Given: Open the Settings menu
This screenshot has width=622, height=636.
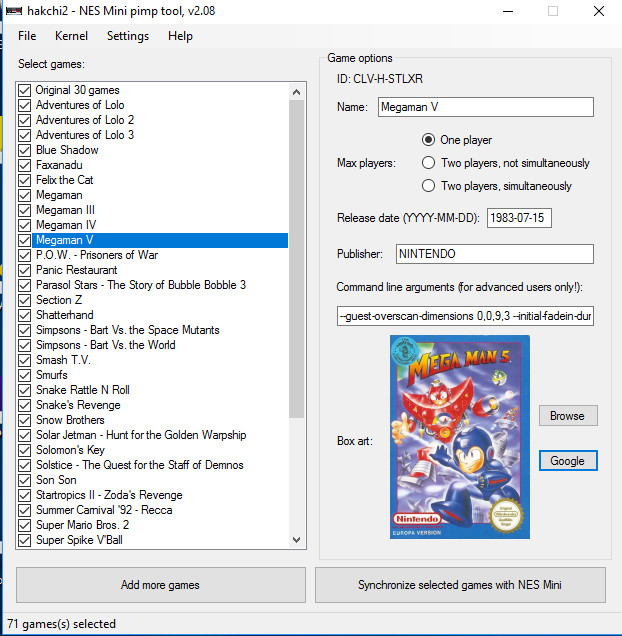Looking at the screenshot, I should pyautogui.click(x=127, y=36).
